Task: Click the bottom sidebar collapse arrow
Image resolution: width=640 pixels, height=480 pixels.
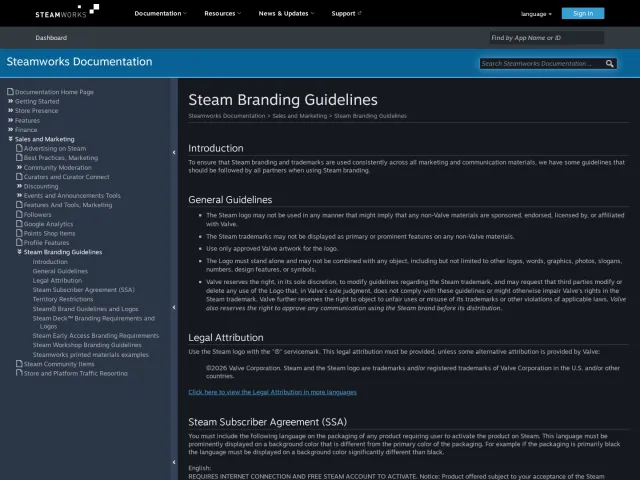Action: click(174, 462)
